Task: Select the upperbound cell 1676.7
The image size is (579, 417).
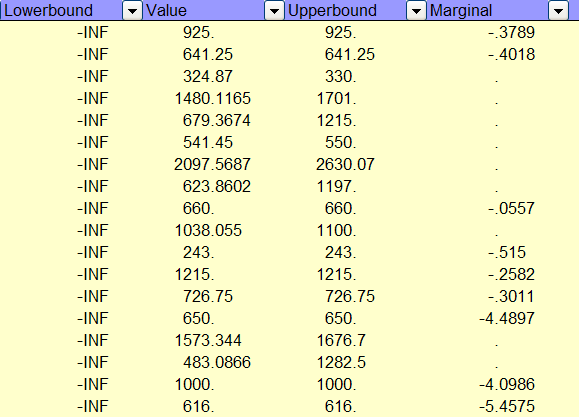Action: pyautogui.click(x=341, y=341)
